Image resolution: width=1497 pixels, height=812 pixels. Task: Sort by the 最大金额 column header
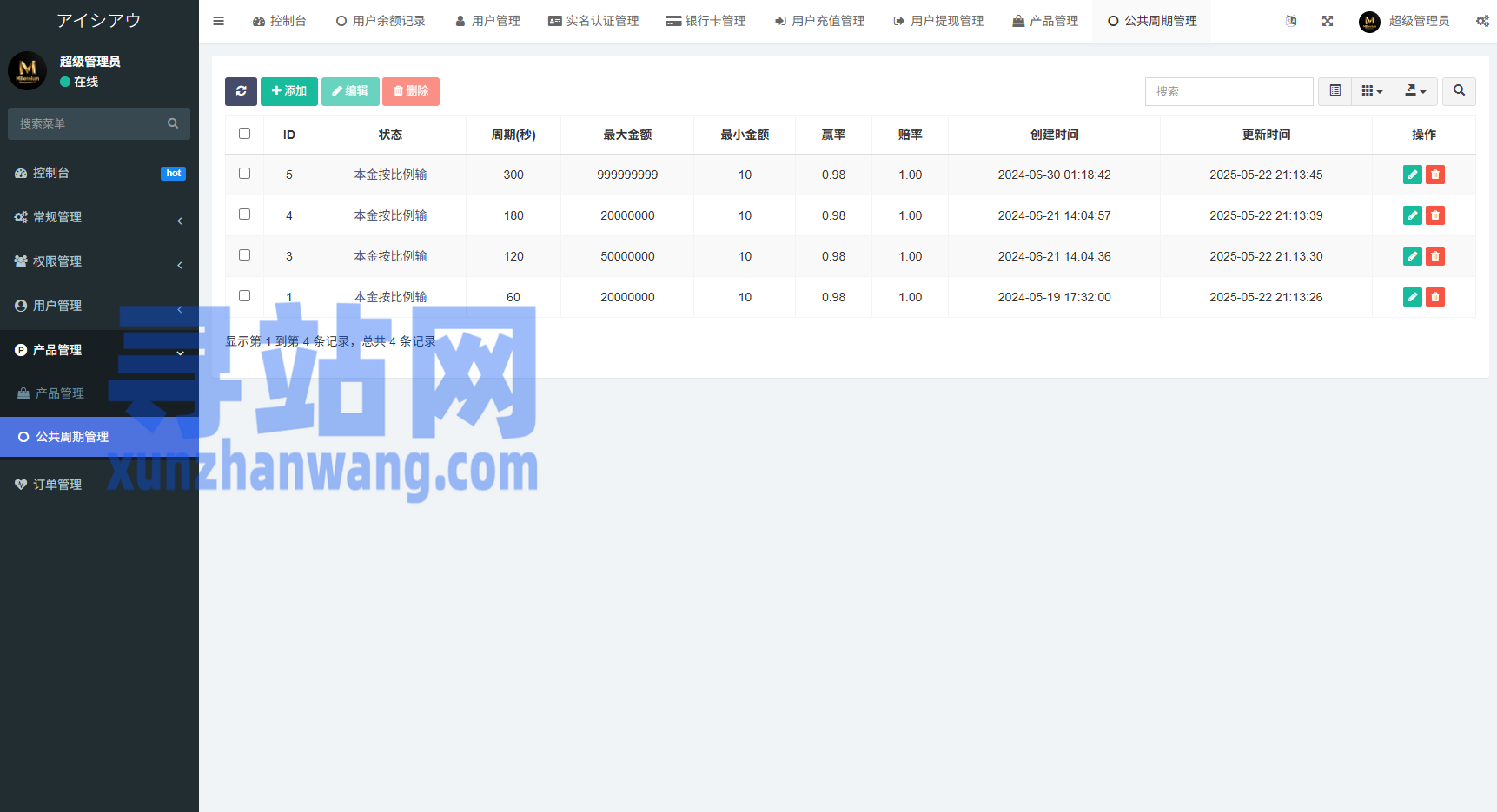pyautogui.click(x=627, y=135)
